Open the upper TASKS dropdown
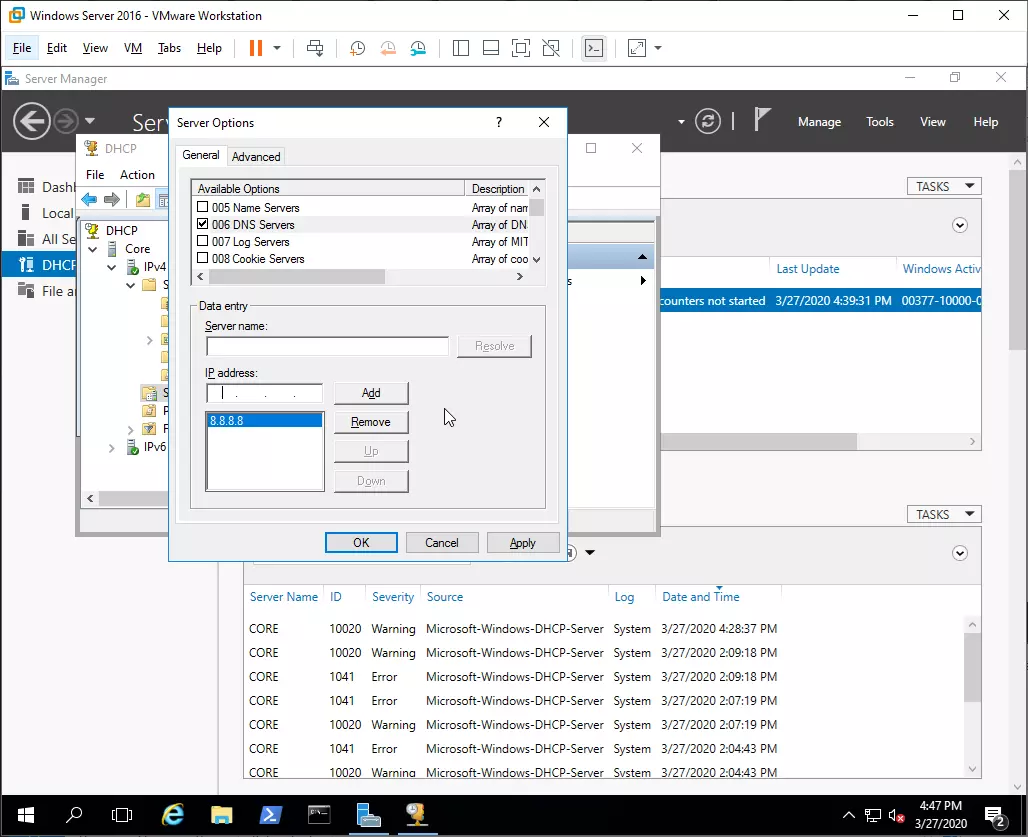Image resolution: width=1028 pixels, height=837 pixels. coord(944,186)
